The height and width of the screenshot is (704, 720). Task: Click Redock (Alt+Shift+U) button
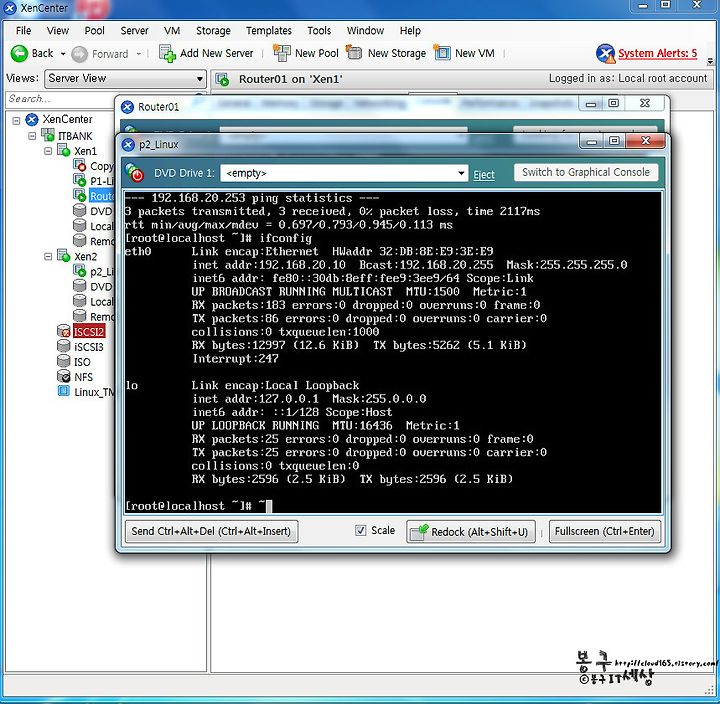(471, 531)
